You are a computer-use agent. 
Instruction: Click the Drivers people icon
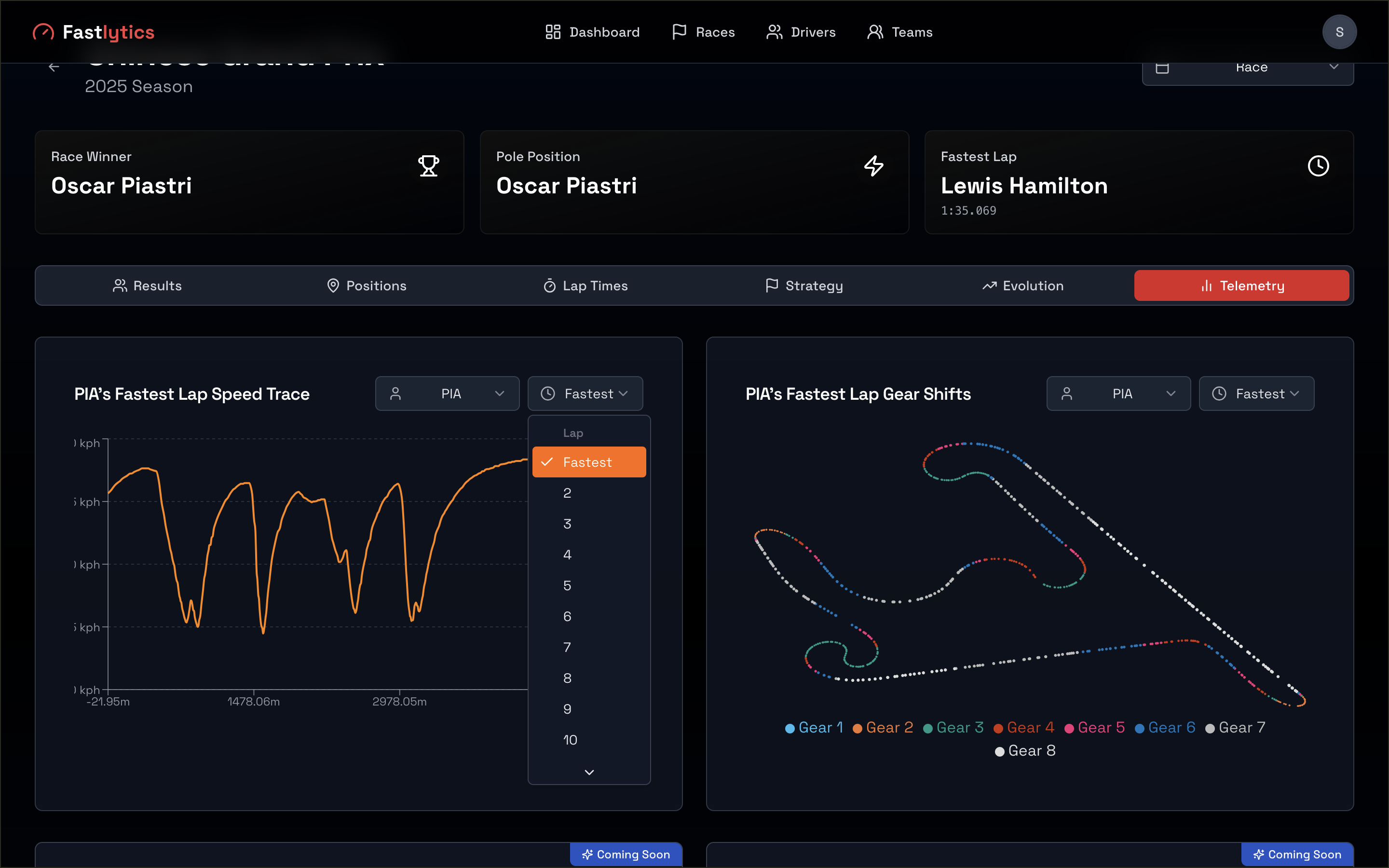(x=774, y=32)
